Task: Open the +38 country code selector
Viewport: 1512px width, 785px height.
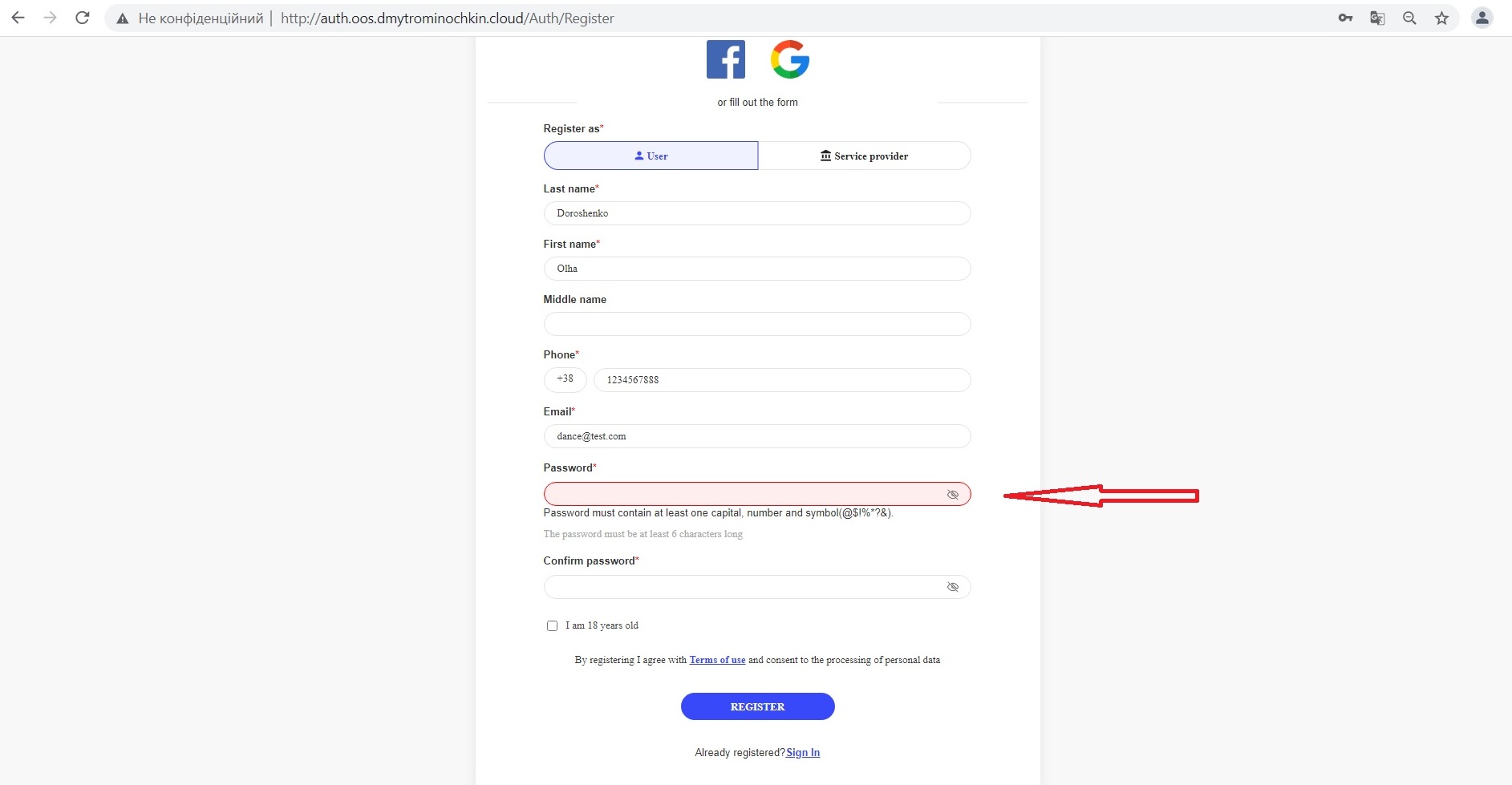Action: tap(565, 379)
